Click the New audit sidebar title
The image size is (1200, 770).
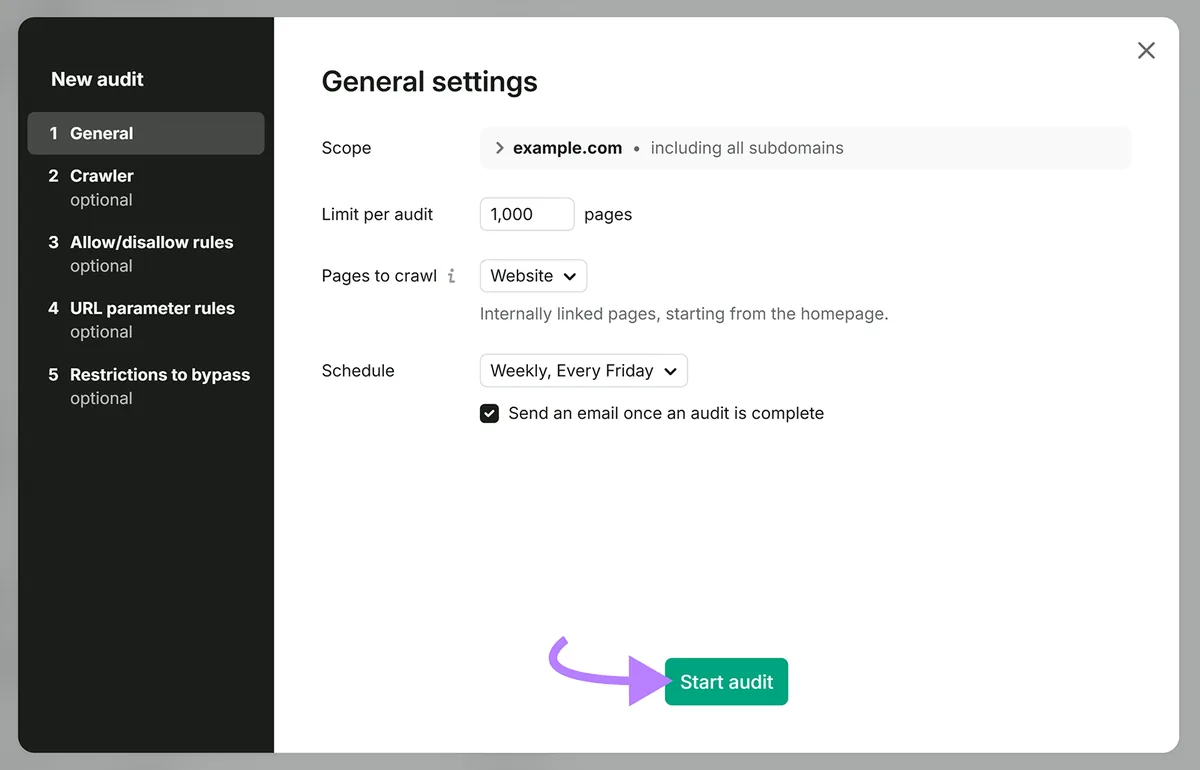97,79
